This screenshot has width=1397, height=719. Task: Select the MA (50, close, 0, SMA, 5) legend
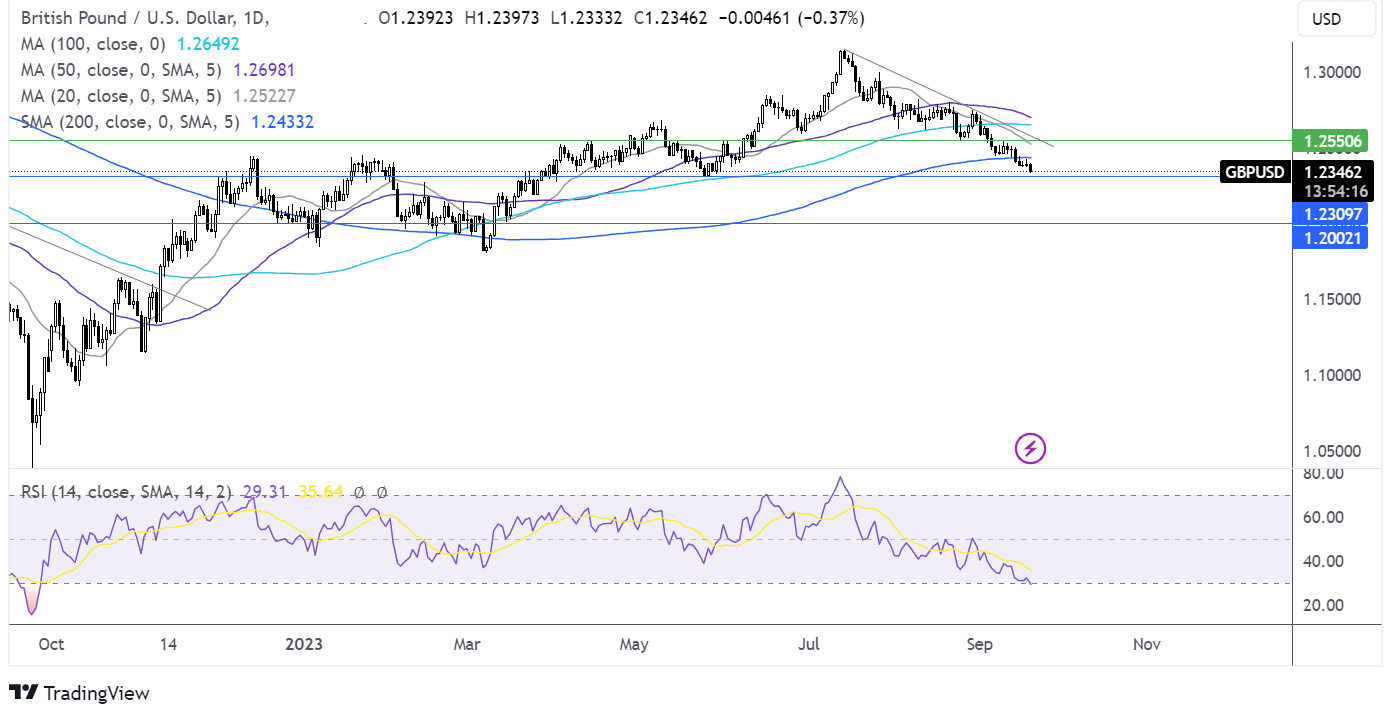coord(123,70)
